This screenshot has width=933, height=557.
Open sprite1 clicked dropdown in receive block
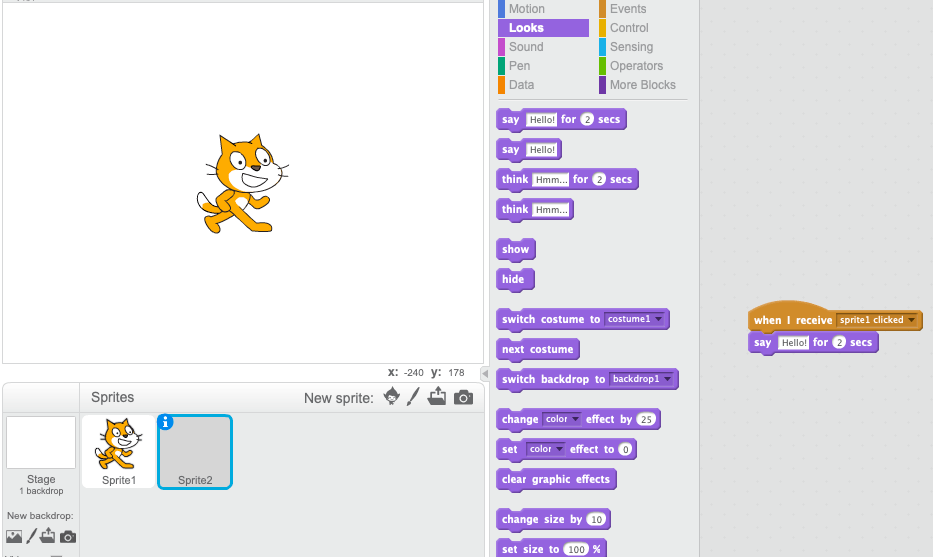877,320
